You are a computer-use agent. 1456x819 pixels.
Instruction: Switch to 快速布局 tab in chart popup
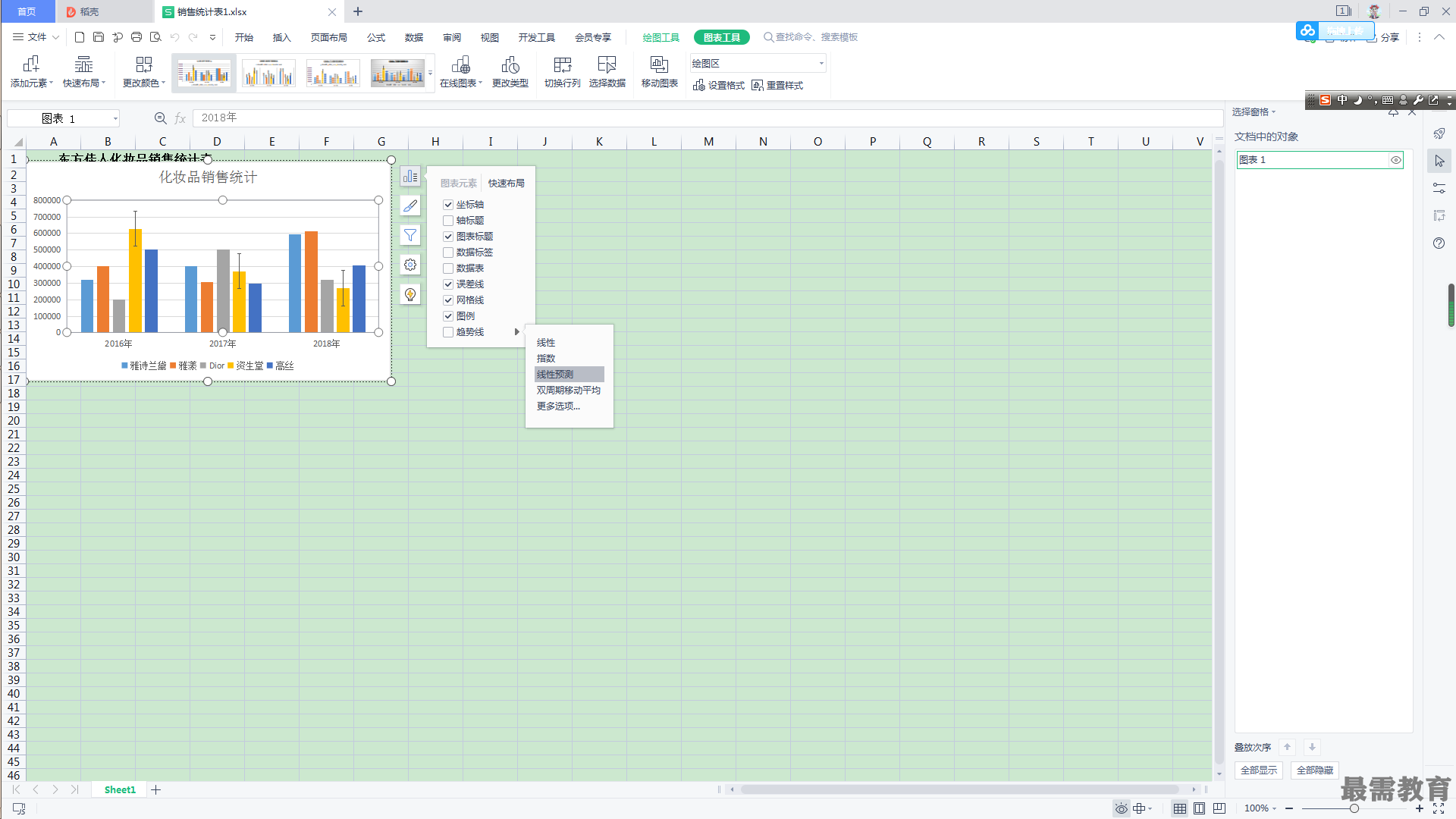tap(506, 184)
